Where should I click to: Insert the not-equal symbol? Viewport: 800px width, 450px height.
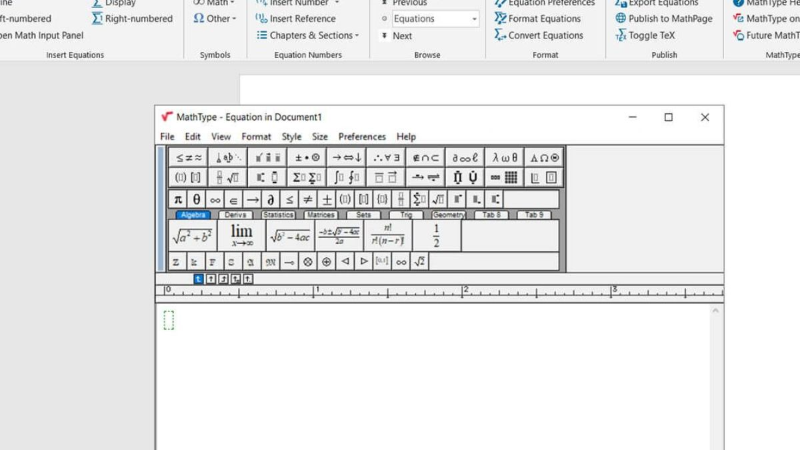coord(308,199)
